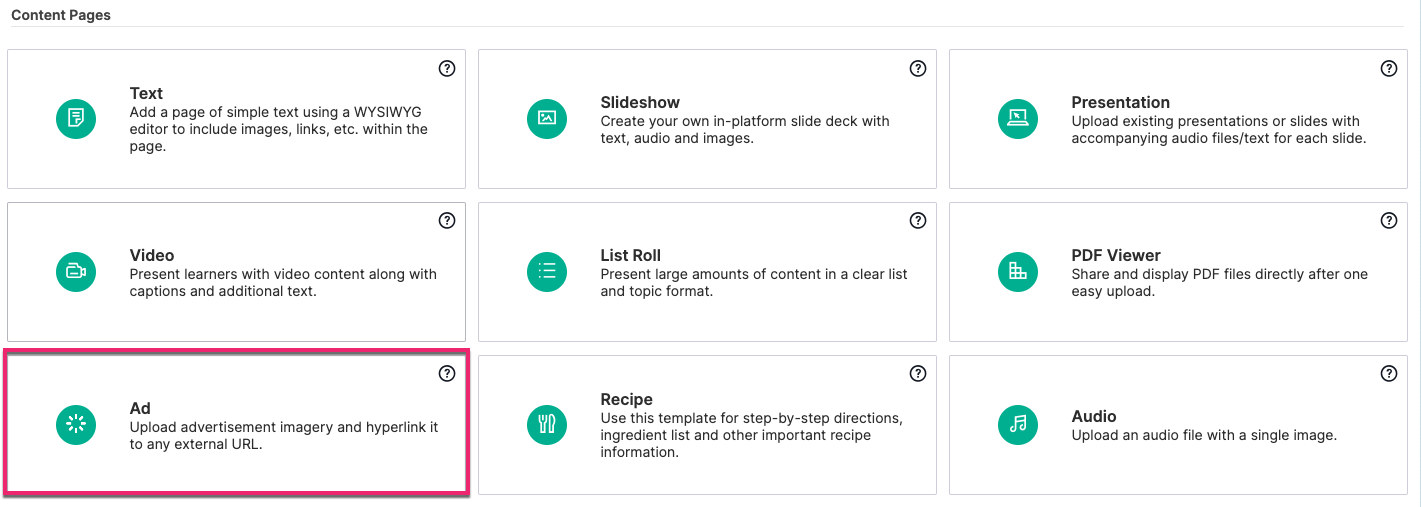Select the PDF Viewer green icon

tap(1018, 271)
